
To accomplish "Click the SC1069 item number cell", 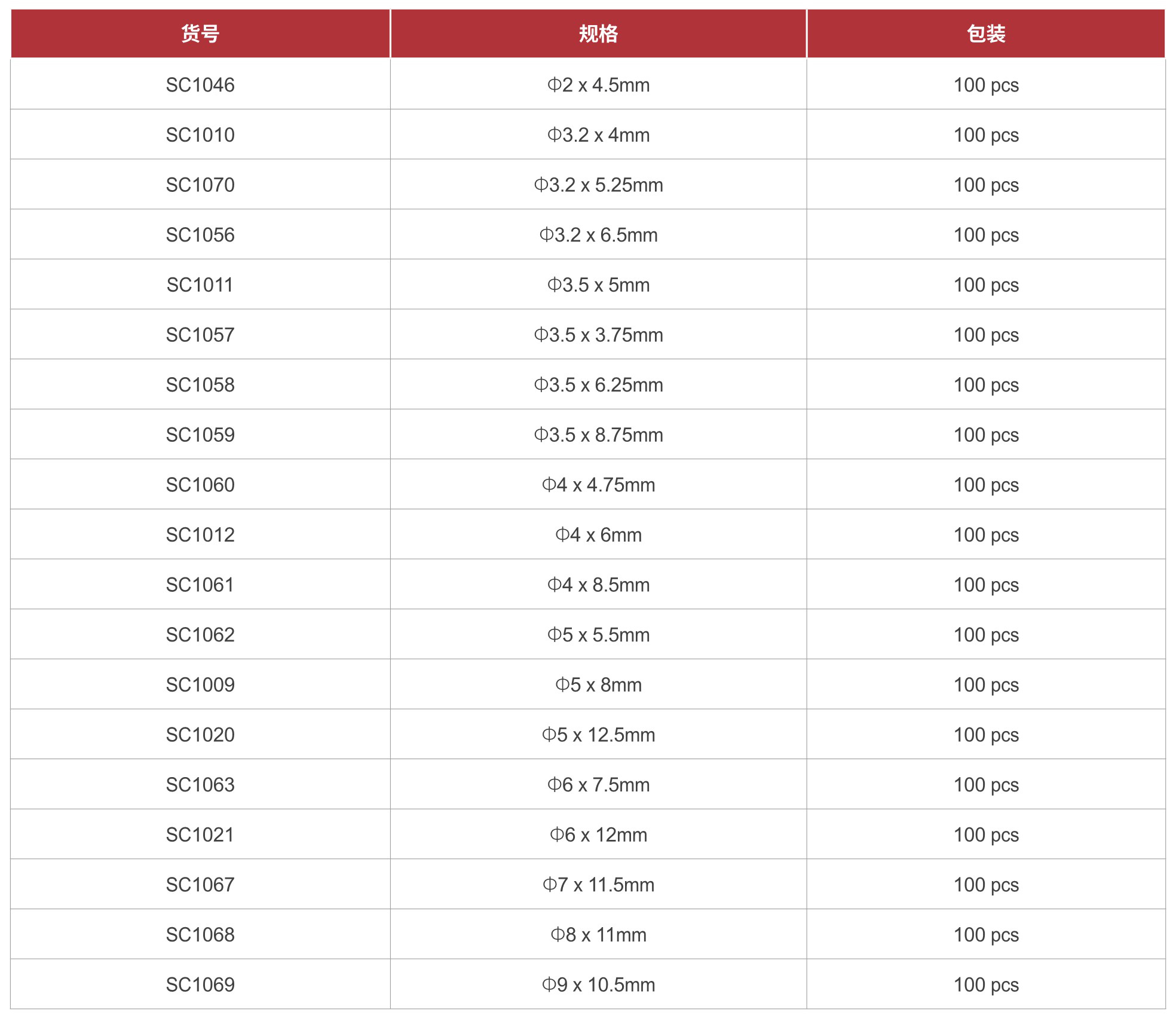I will 200,985.
